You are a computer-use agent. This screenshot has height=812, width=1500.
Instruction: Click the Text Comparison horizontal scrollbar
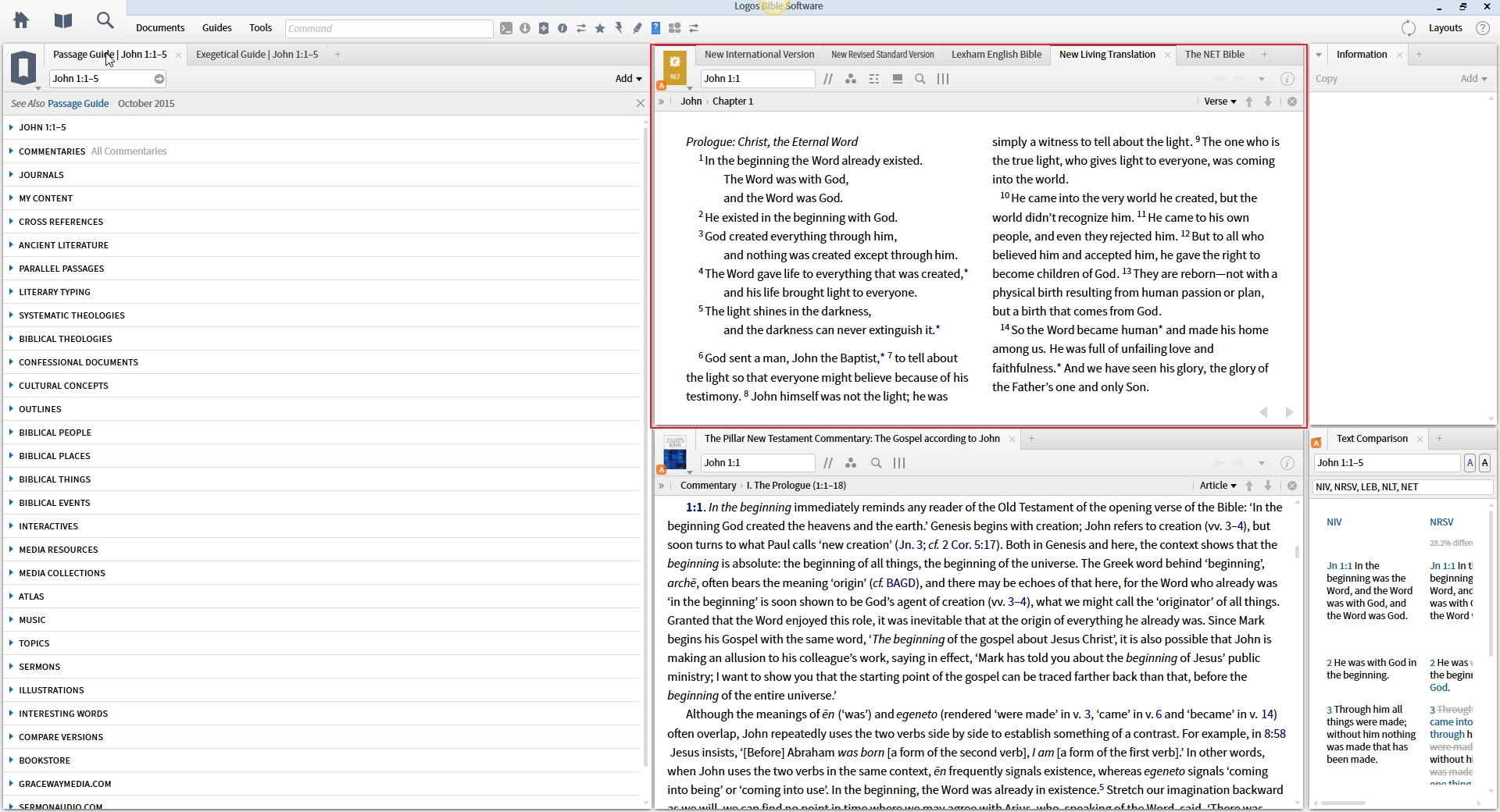click(x=1344, y=803)
